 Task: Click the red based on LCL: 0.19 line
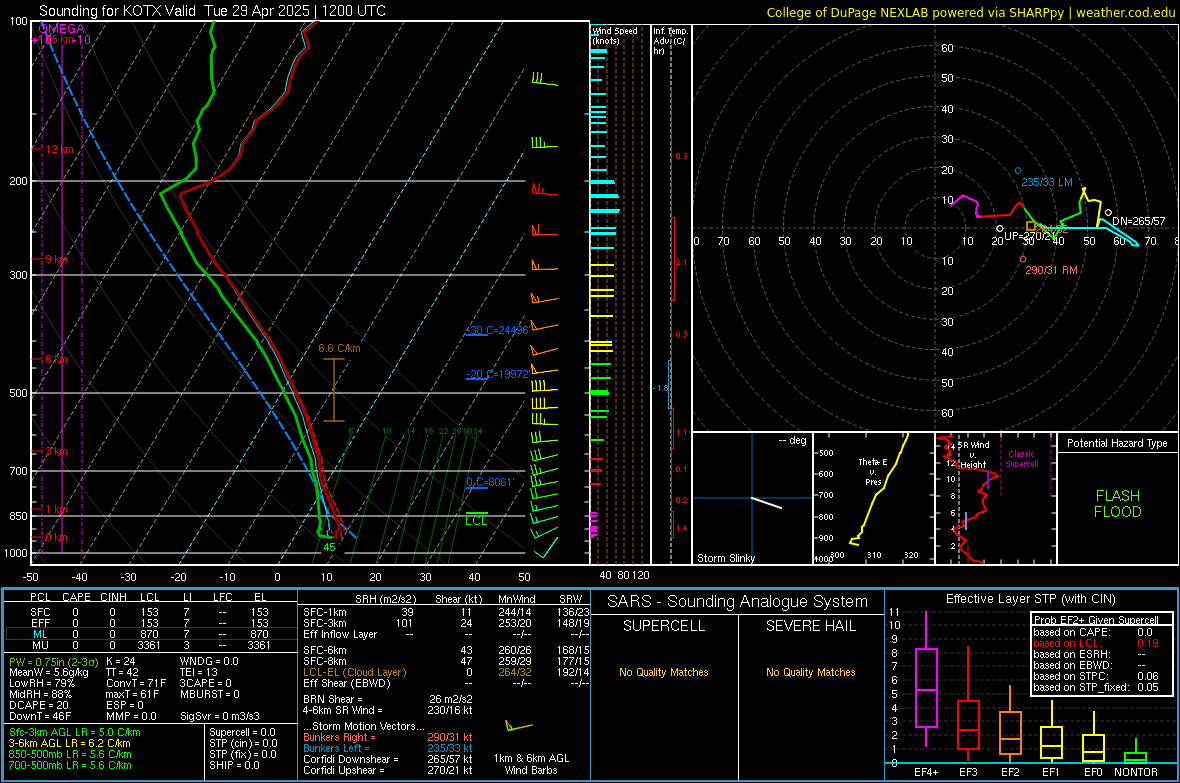(1096, 643)
